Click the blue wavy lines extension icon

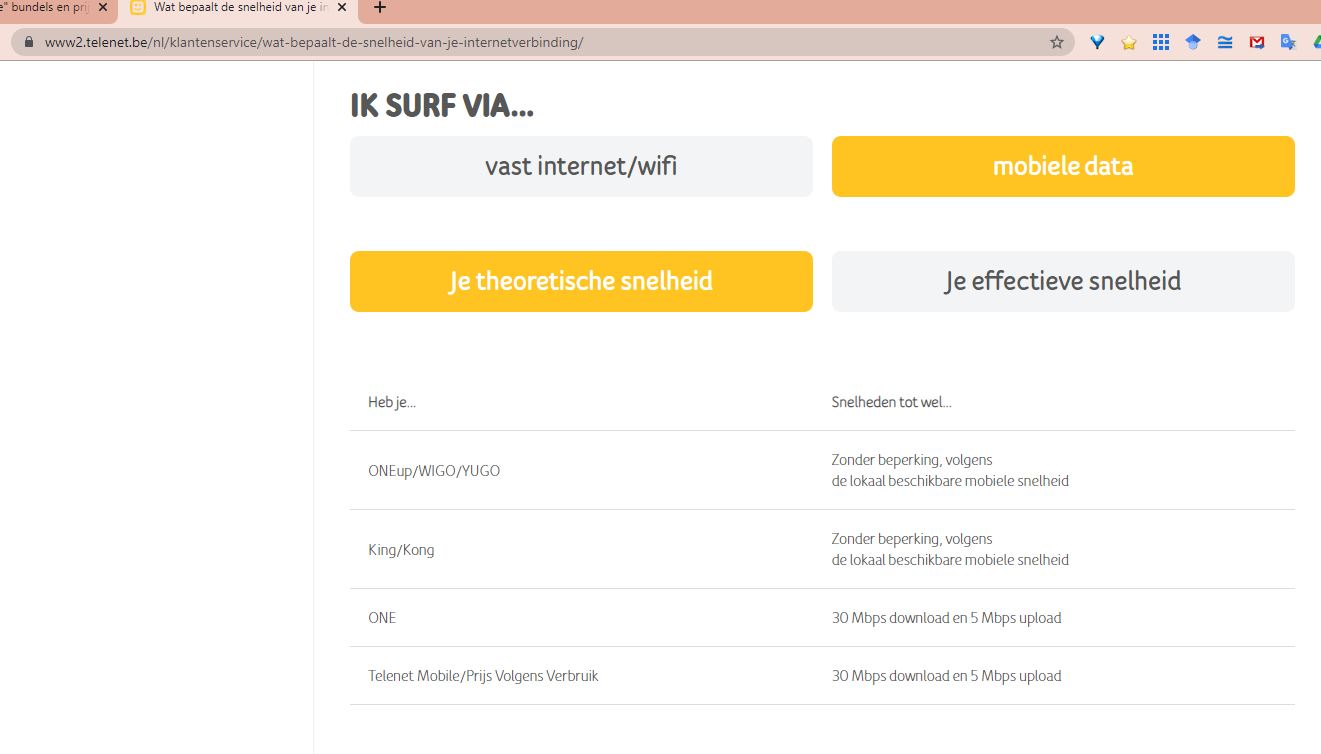point(1225,42)
